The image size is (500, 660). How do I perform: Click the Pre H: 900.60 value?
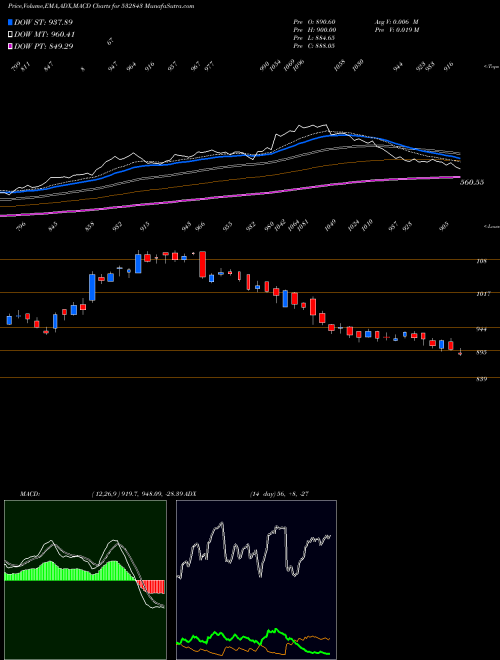click(314, 30)
